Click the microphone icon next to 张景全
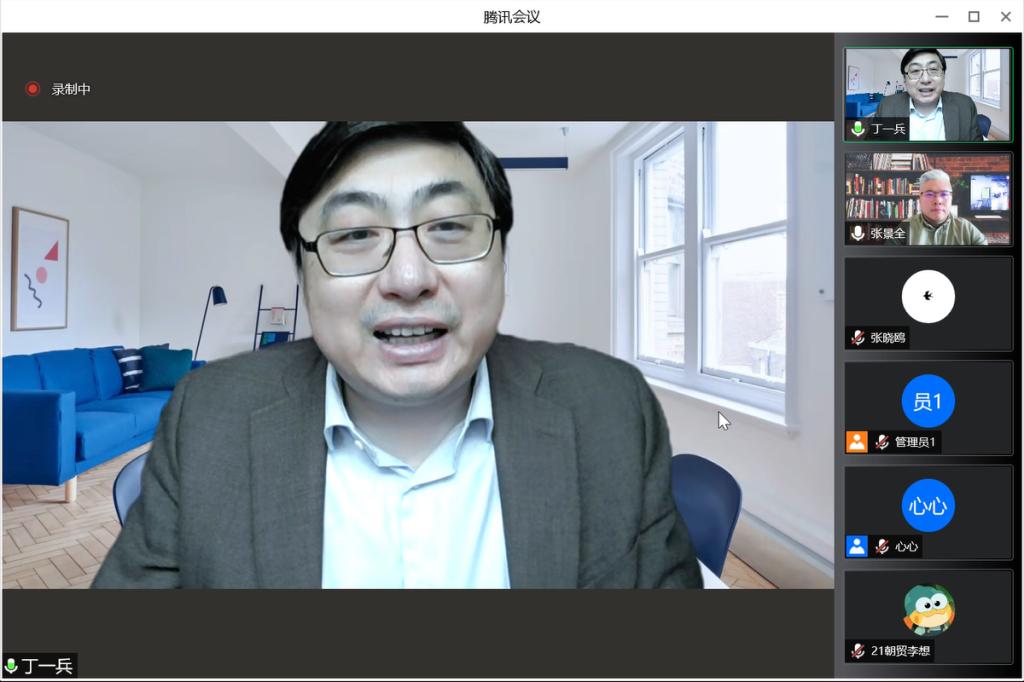The image size is (1024, 682). tap(857, 233)
